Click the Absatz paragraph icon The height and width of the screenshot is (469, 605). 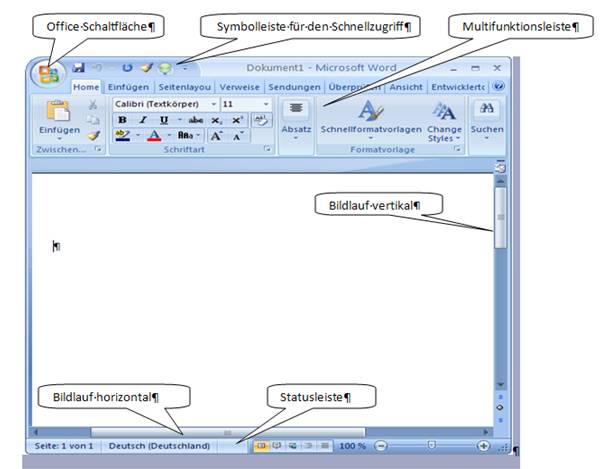point(295,110)
